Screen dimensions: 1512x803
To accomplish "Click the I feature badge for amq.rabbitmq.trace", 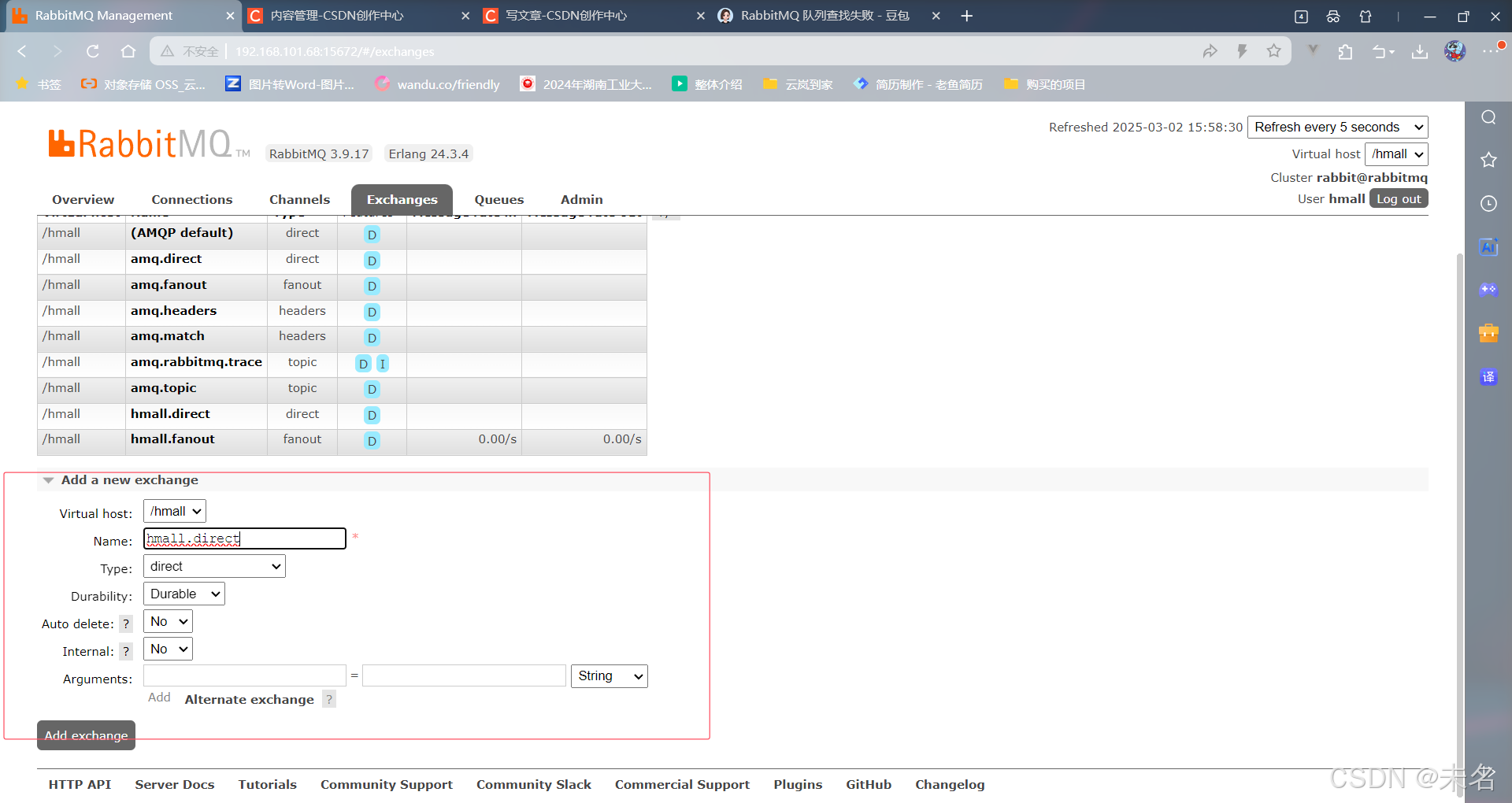I will pyautogui.click(x=382, y=364).
